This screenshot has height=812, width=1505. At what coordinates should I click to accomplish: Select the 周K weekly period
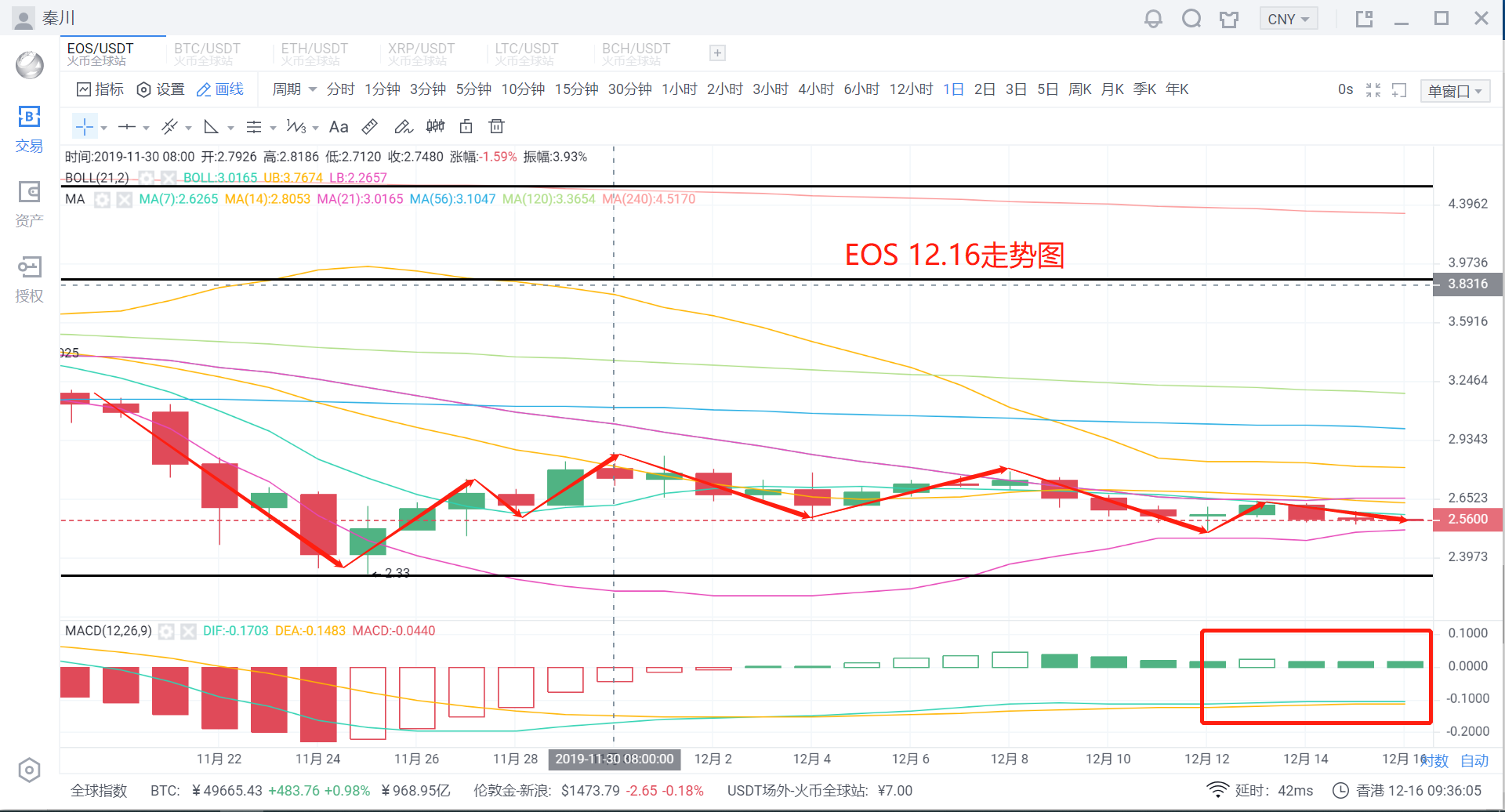[x=1080, y=89]
